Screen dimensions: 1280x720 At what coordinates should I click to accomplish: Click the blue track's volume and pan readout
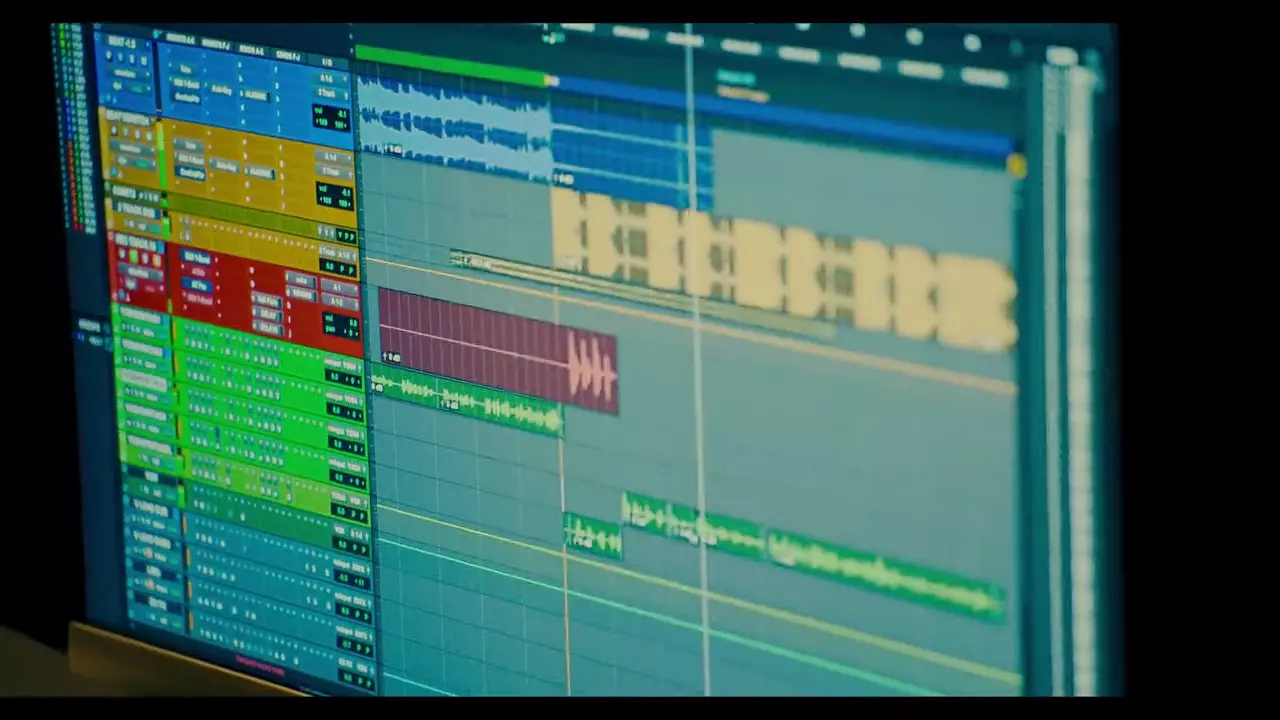[x=330, y=117]
